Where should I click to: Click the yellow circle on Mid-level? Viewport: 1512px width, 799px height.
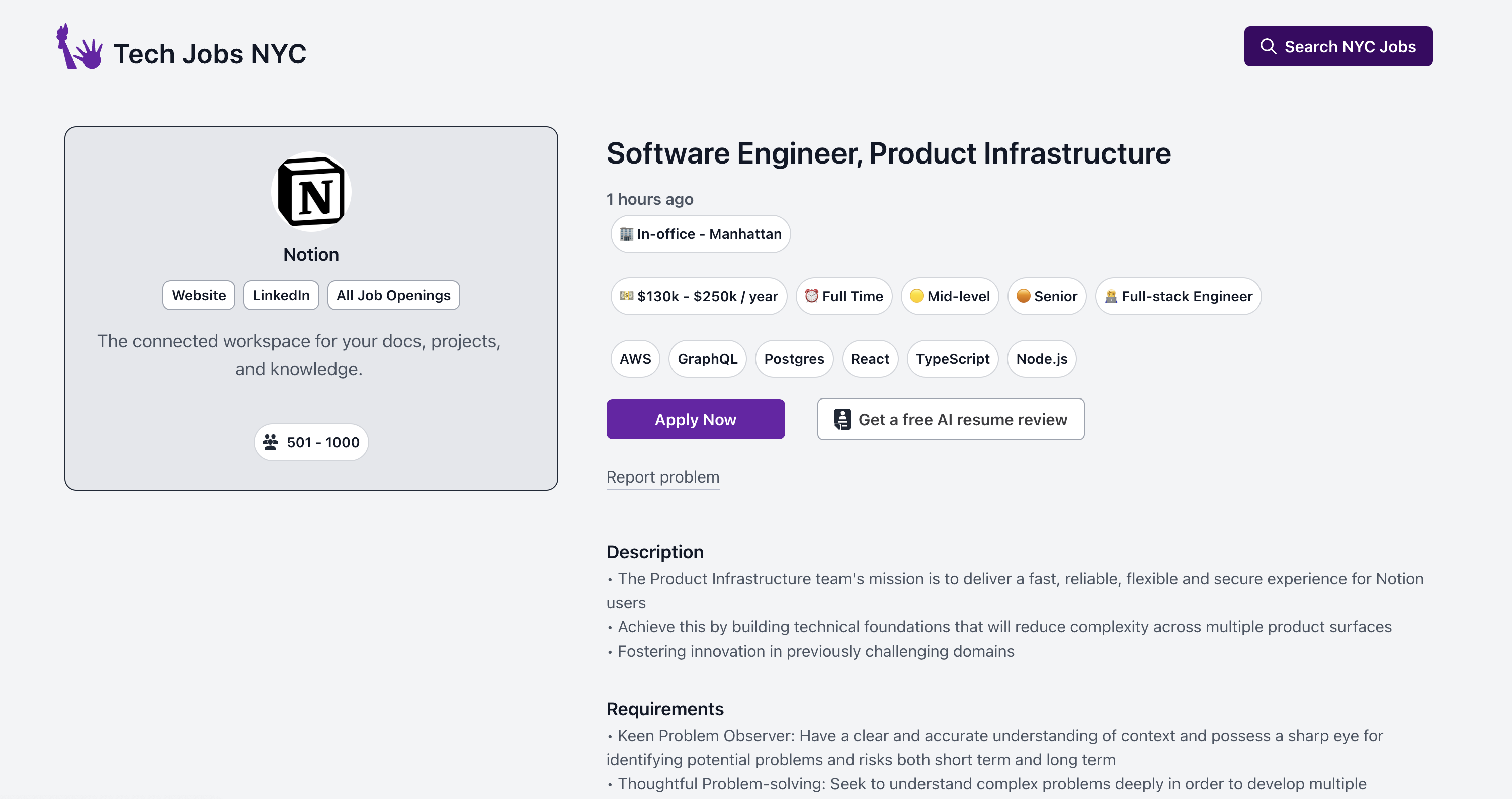(x=916, y=296)
